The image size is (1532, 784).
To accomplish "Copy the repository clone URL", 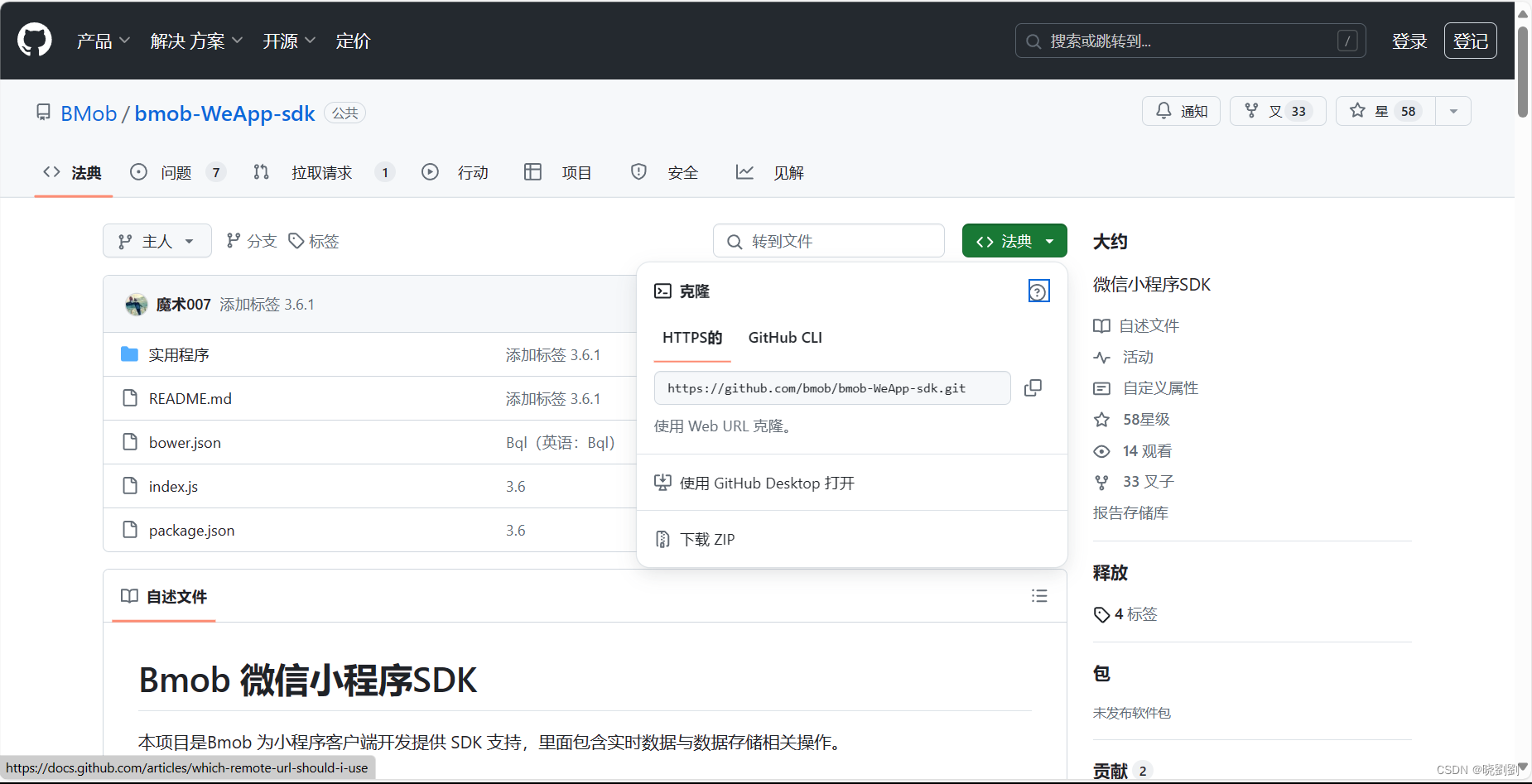I will (1033, 387).
